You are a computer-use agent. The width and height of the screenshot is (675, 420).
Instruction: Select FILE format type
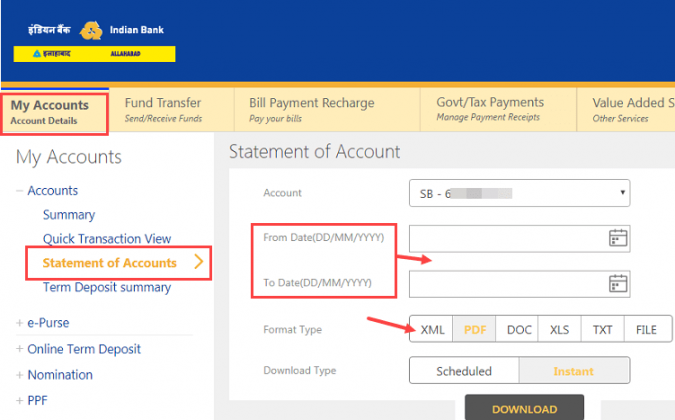pyautogui.click(x=647, y=330)
